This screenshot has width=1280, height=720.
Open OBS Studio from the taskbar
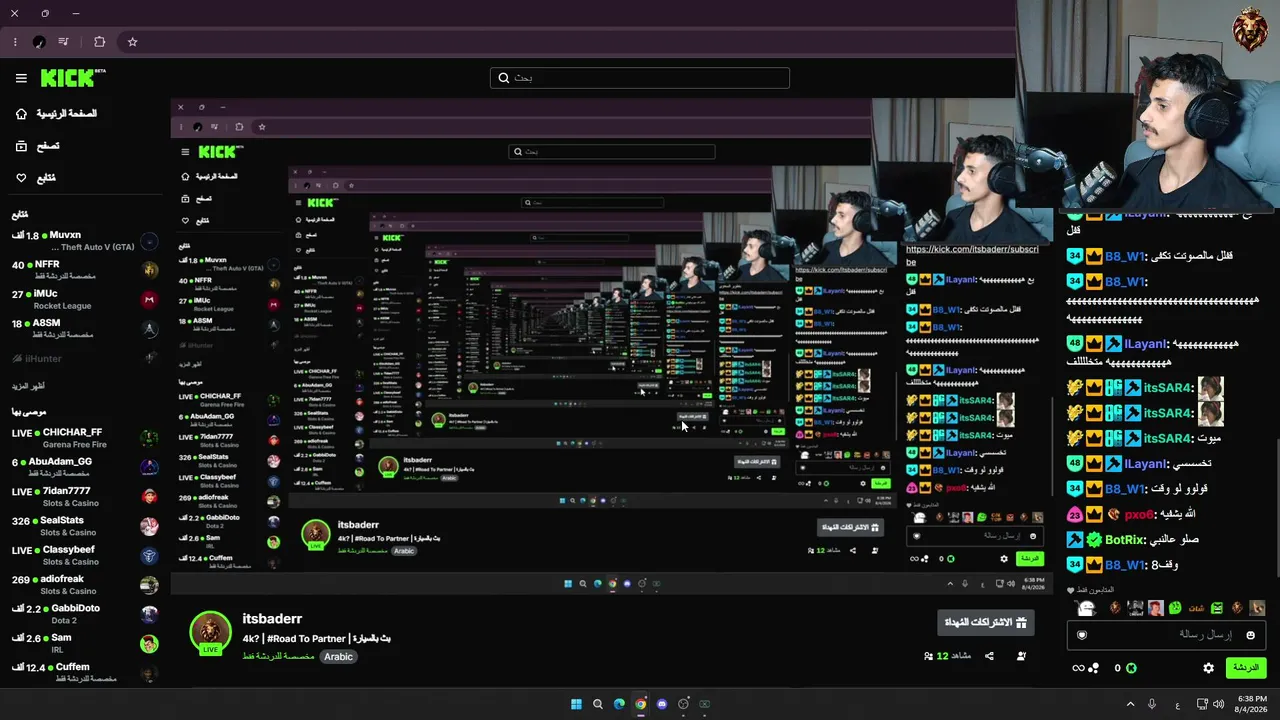pyautogui.click(x=683, y=704)
